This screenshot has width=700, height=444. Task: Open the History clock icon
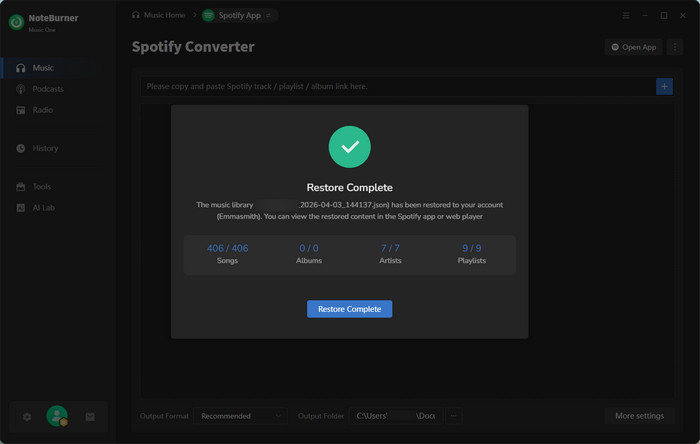[21, 148]
